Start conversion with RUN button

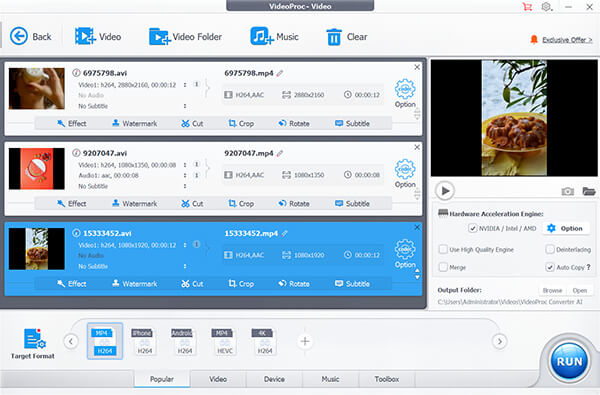[x=569, y=361]
